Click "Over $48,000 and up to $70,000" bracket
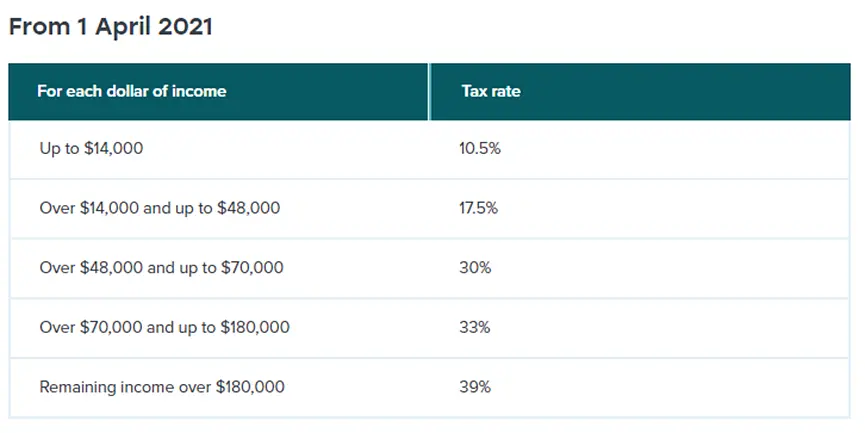 (x=161, y=267)
